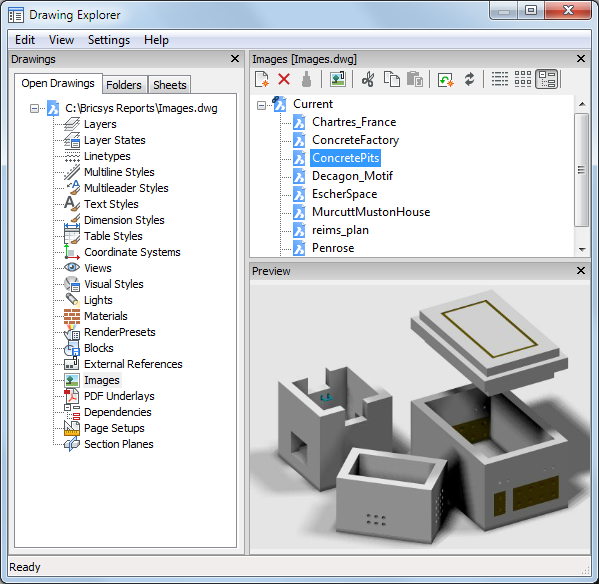599x584 pixels.
Task: Switch to the Folders tab
Action: click(124, 85)
